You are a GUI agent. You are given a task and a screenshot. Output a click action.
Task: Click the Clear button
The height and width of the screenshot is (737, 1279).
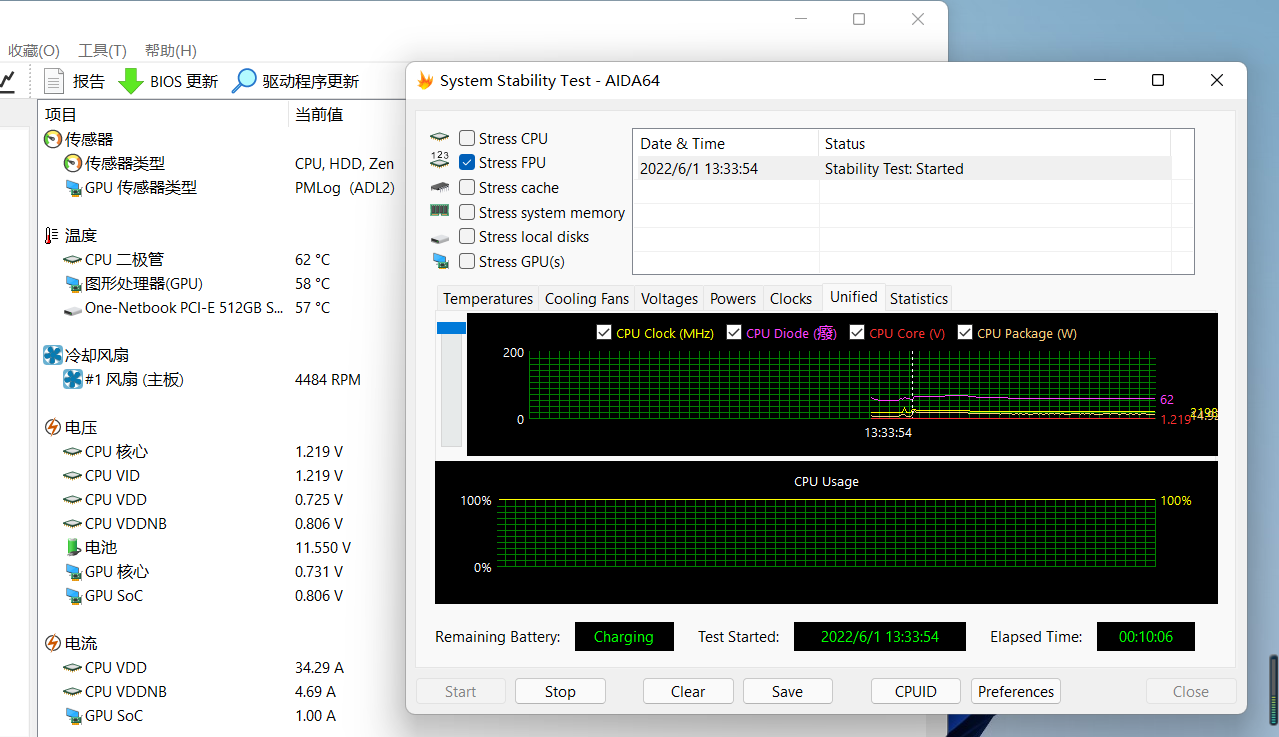688,691
